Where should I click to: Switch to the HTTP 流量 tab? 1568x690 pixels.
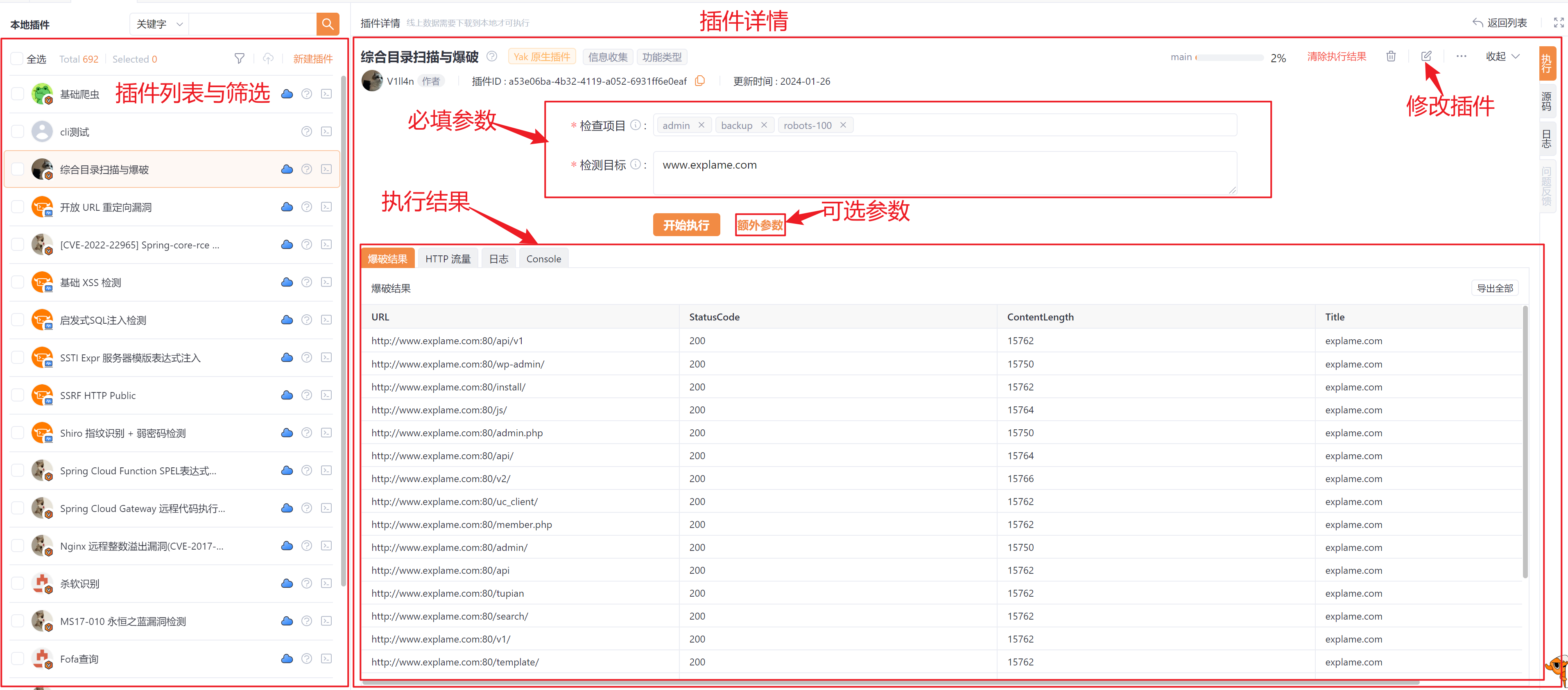pyautogui.click(x=448, y=259)
